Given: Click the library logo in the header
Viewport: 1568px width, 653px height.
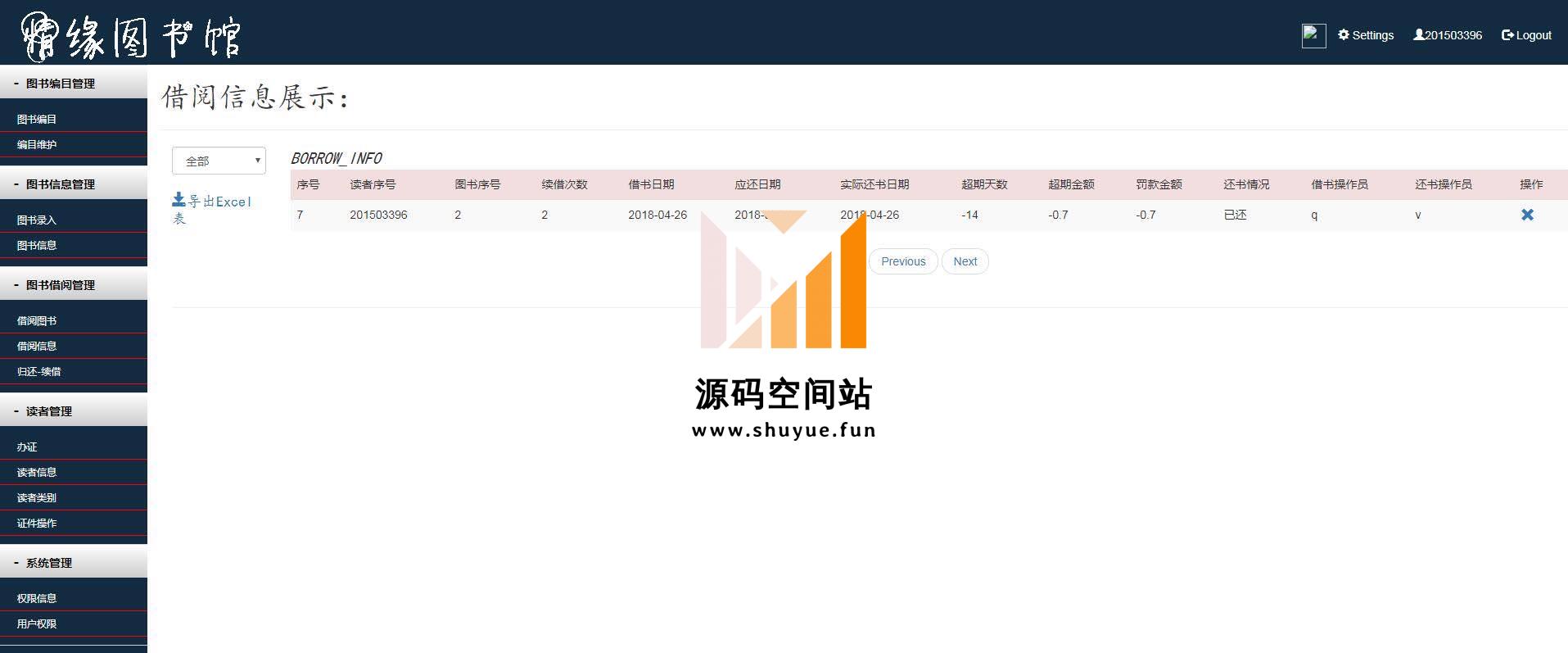Looking at the screenshot, I should pyautogui.click(x=129, y=35).
